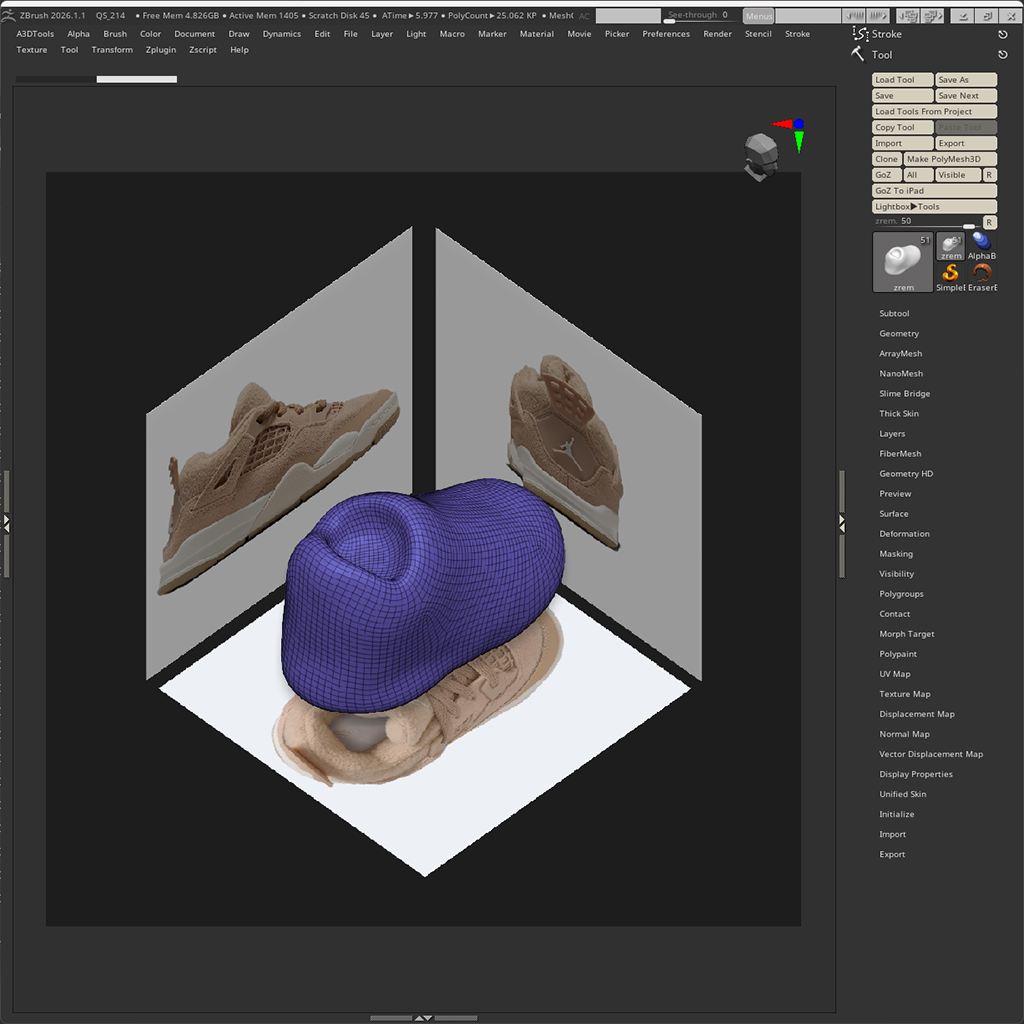
Task: Select the SimpleBrush tool icon
Action: click(x=950, y=277)
